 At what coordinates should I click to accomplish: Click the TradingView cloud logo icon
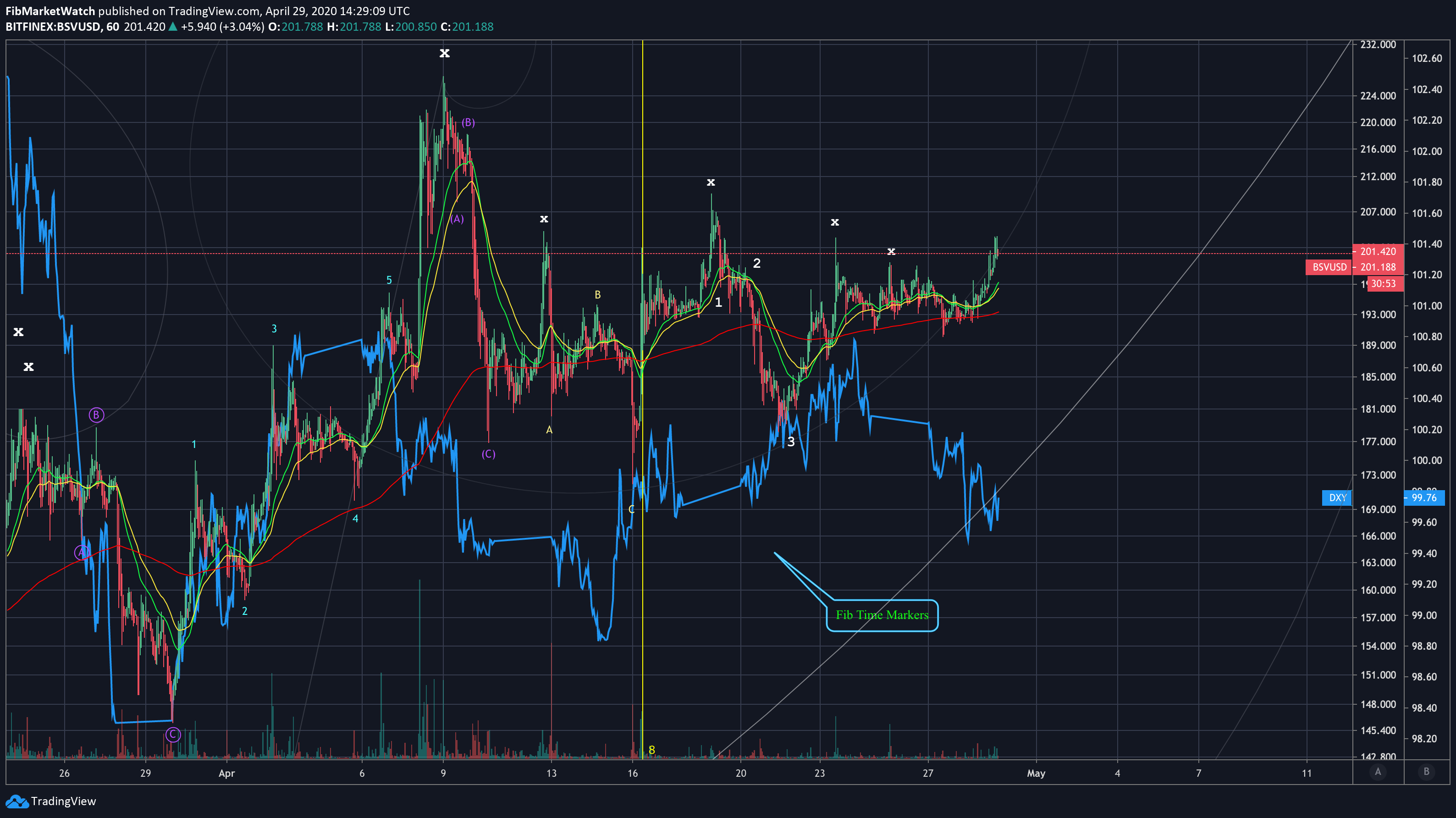point(17,801)
